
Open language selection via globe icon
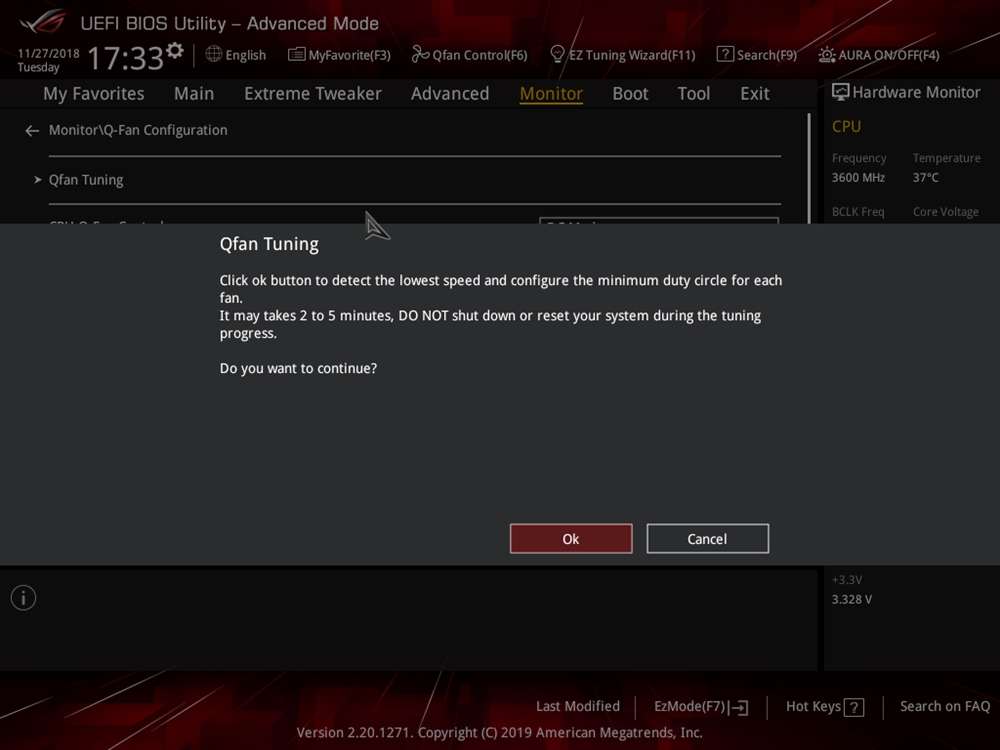point(236,55)
